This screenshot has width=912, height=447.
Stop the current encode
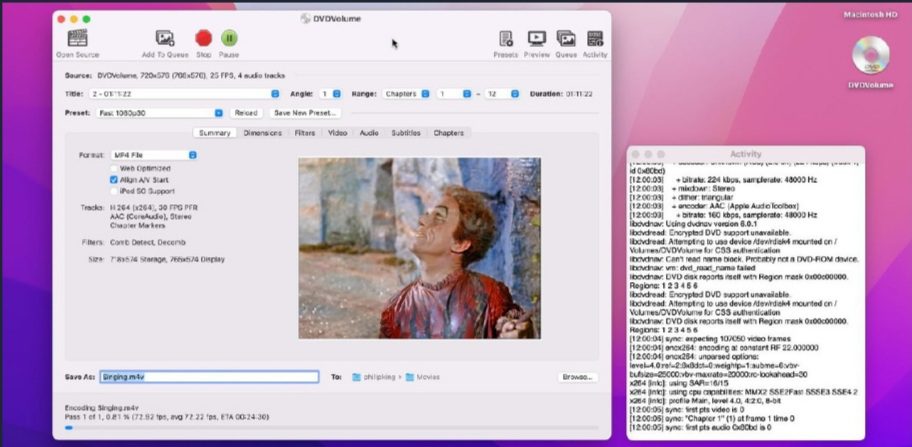[204, 38]
